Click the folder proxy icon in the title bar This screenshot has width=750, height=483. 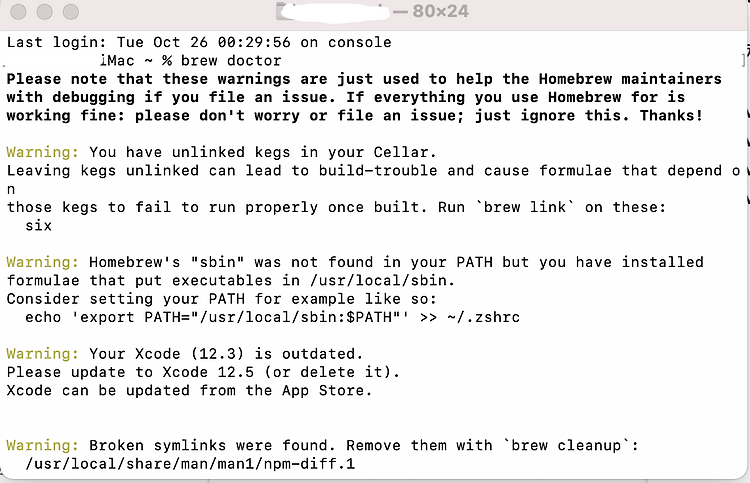click(x=281, y=11)
